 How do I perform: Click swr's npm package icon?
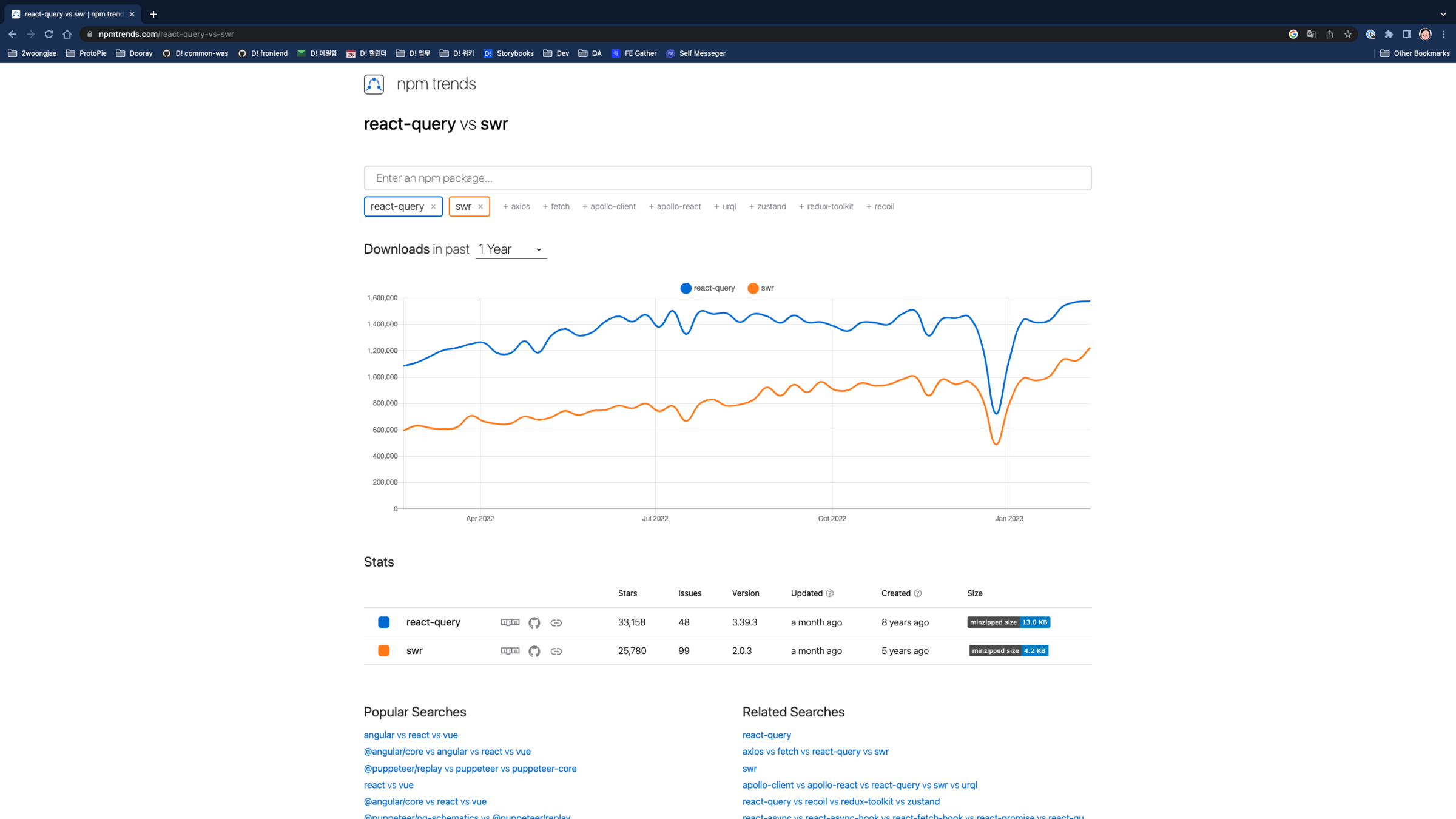(510, 651)
